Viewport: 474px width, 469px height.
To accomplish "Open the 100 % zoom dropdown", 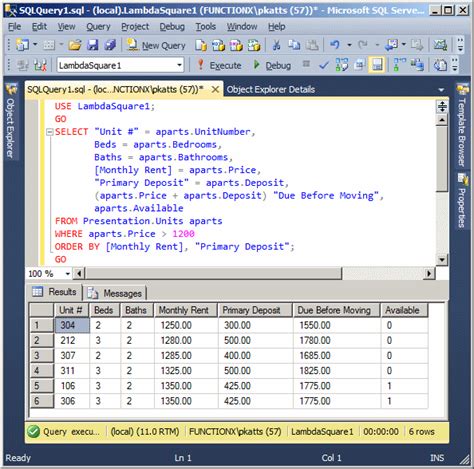I will click(x=68, y=274).
